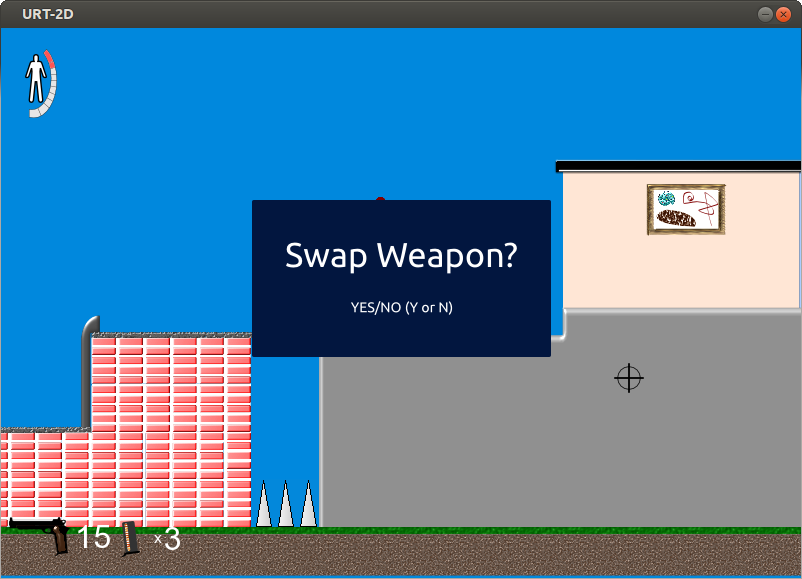This screenshot has width=802, height=579.
Task: Click the pistol weapon icon
Action: (39, 536)
